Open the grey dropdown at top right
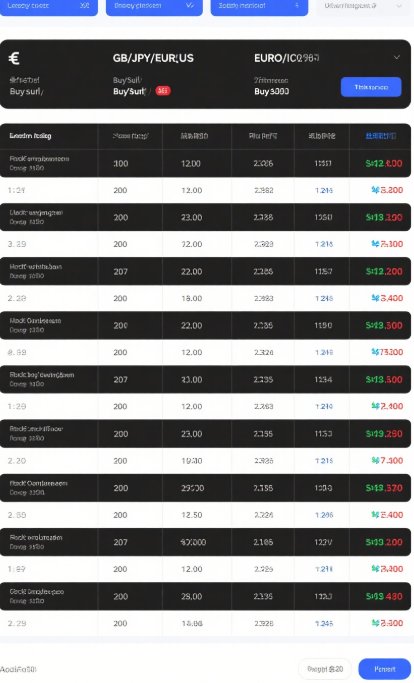 pos(362,6)
